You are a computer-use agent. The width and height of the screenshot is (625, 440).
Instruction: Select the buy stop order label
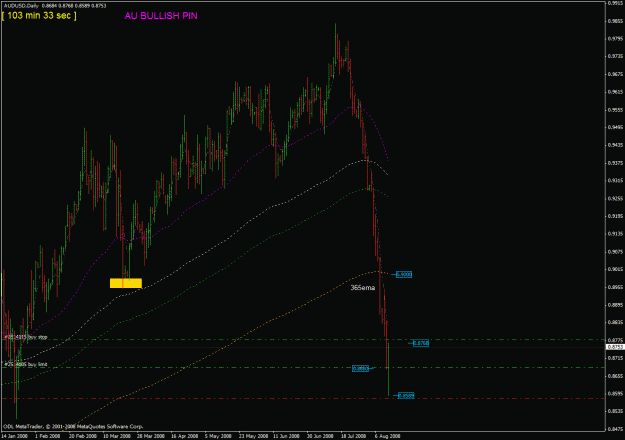click(x=26, y=337)
